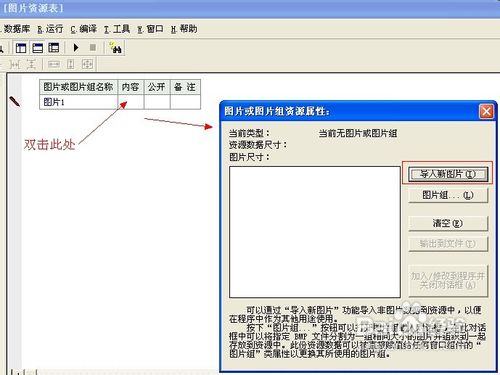Open the C.编译 menu
Viewport: 500px width, 375px height.
click(84, 29)
